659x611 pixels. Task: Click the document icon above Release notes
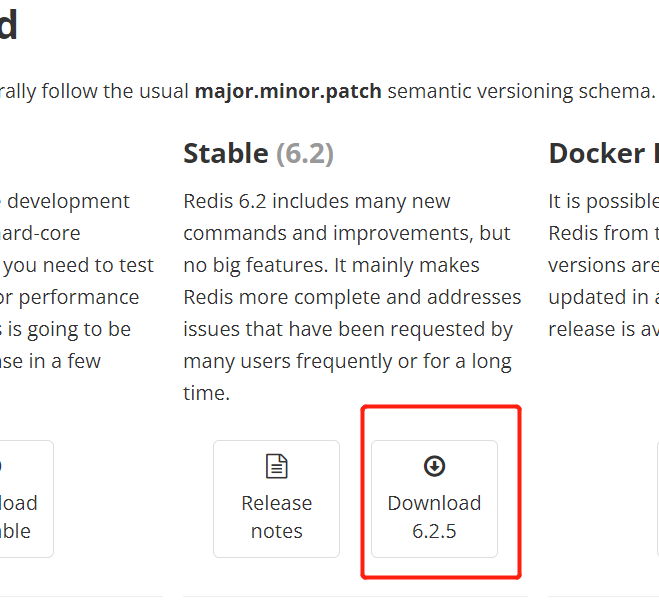pyautogui.click(x=276, y=466)
